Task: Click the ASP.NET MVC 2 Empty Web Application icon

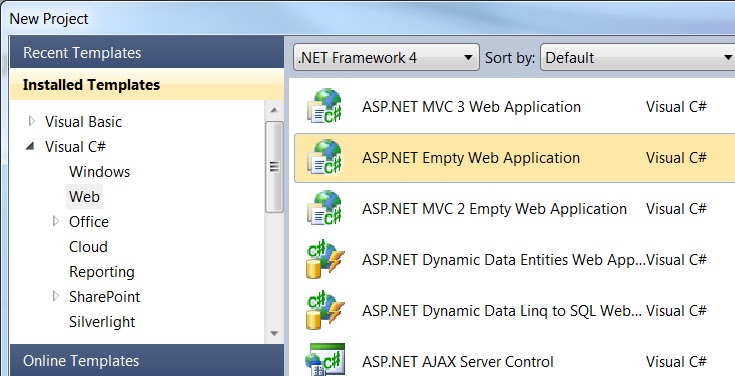Action: click(x=324, y=209)
